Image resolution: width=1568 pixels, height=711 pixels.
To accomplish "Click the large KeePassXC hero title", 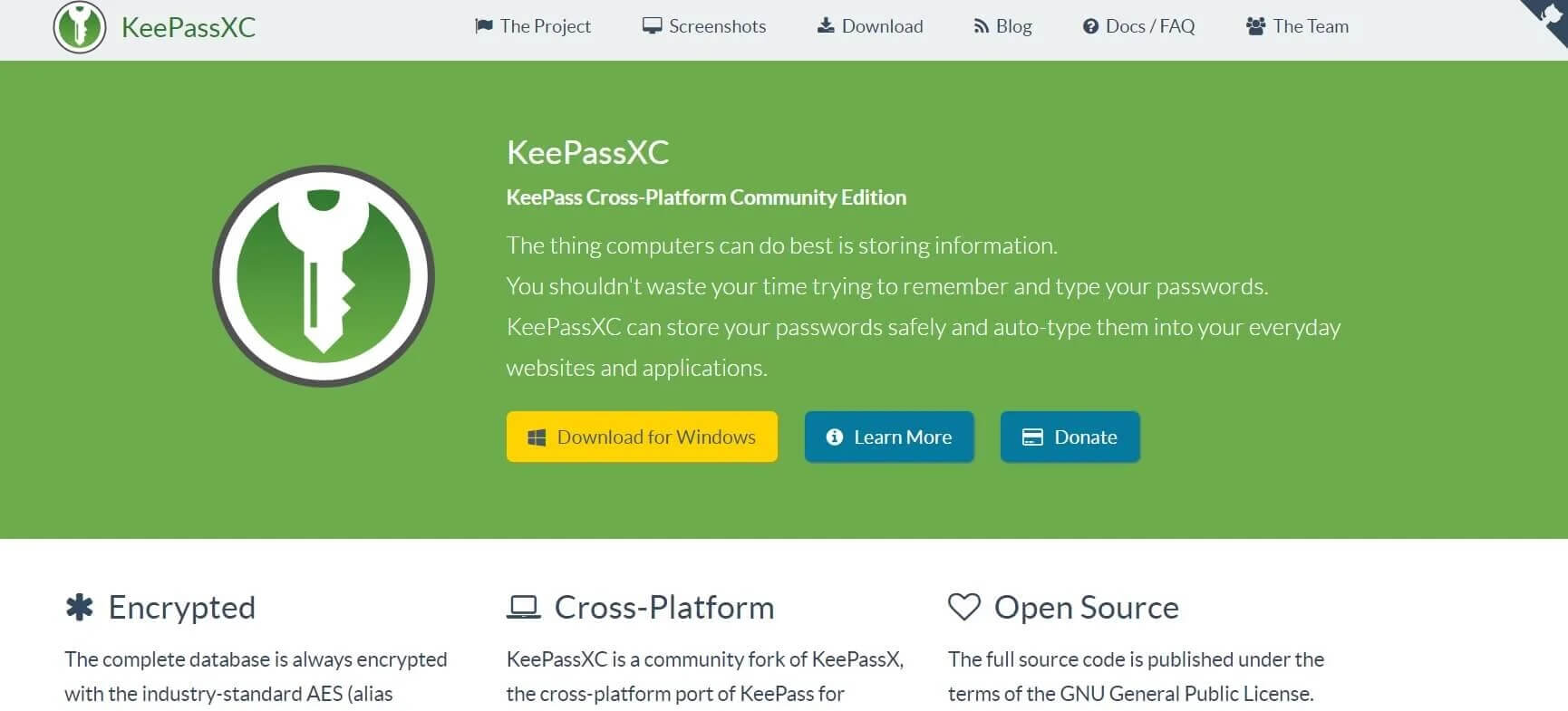I will pyautogui.click(x=588, y=152).
